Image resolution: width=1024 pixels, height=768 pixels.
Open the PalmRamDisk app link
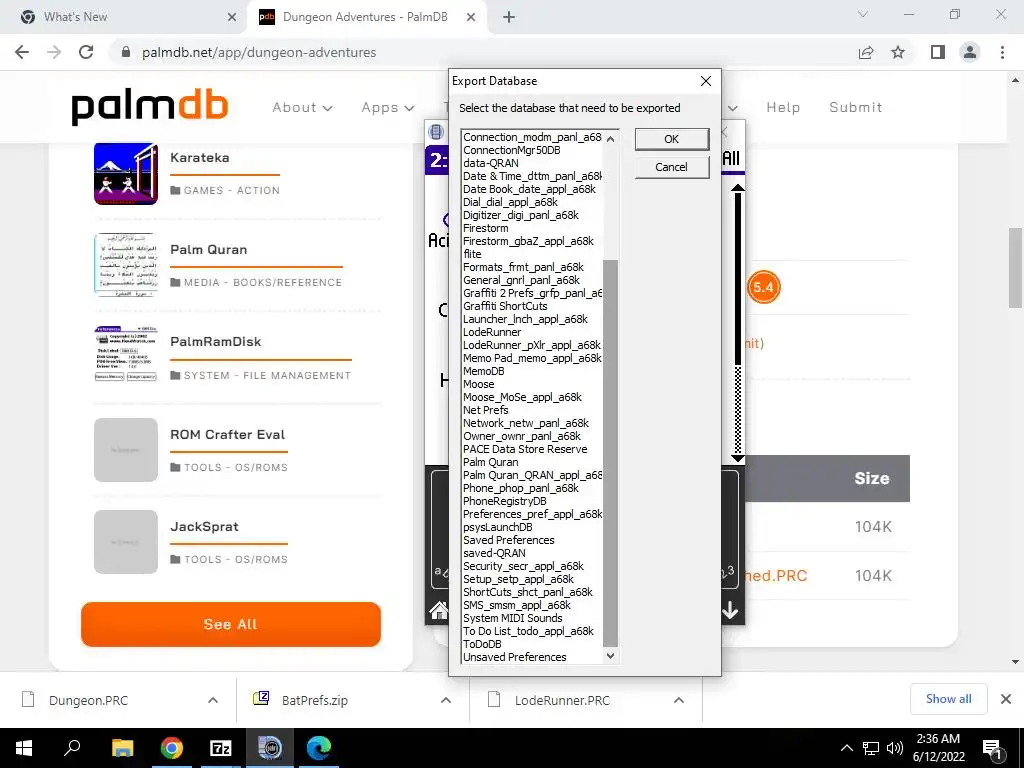coord(216,342)
